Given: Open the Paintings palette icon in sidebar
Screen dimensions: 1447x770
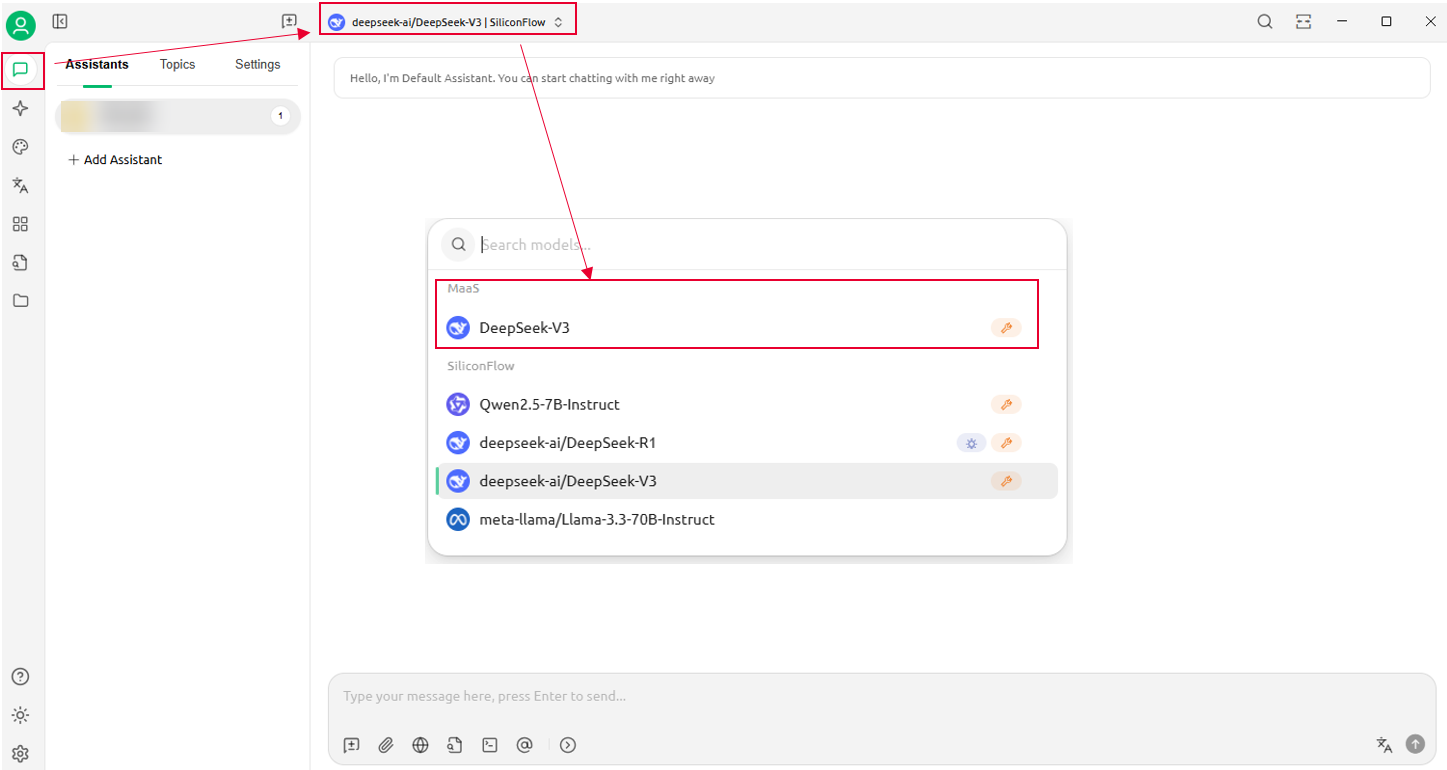Looking at the screenshot, I should point(20,147).
